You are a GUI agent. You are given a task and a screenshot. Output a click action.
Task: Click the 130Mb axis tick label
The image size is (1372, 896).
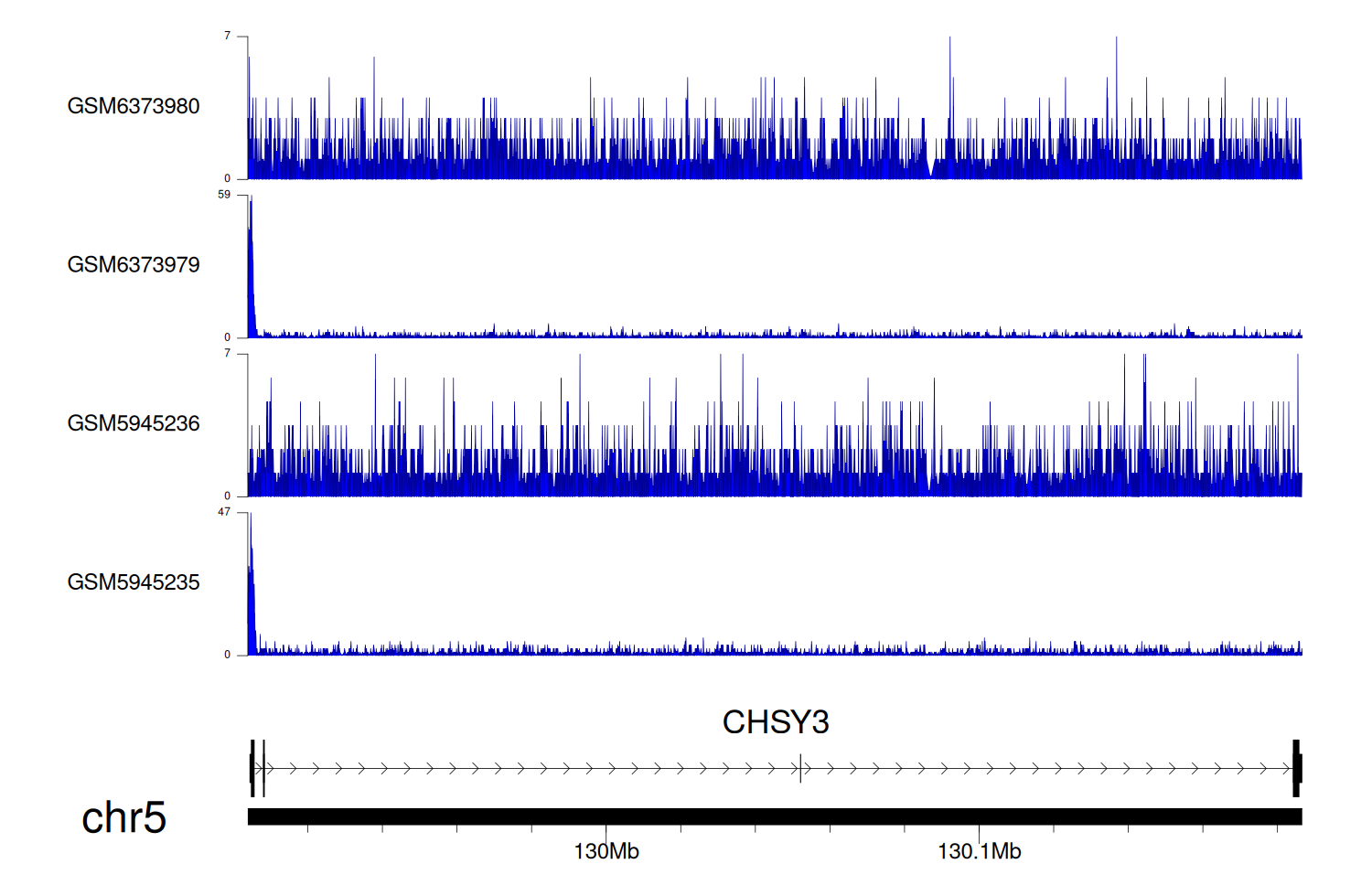coord(606,852)
